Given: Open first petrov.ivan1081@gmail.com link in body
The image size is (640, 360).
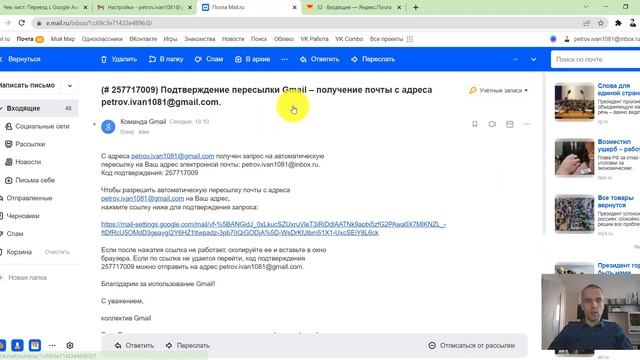Looking at the screenshot, I should (173, 156).
